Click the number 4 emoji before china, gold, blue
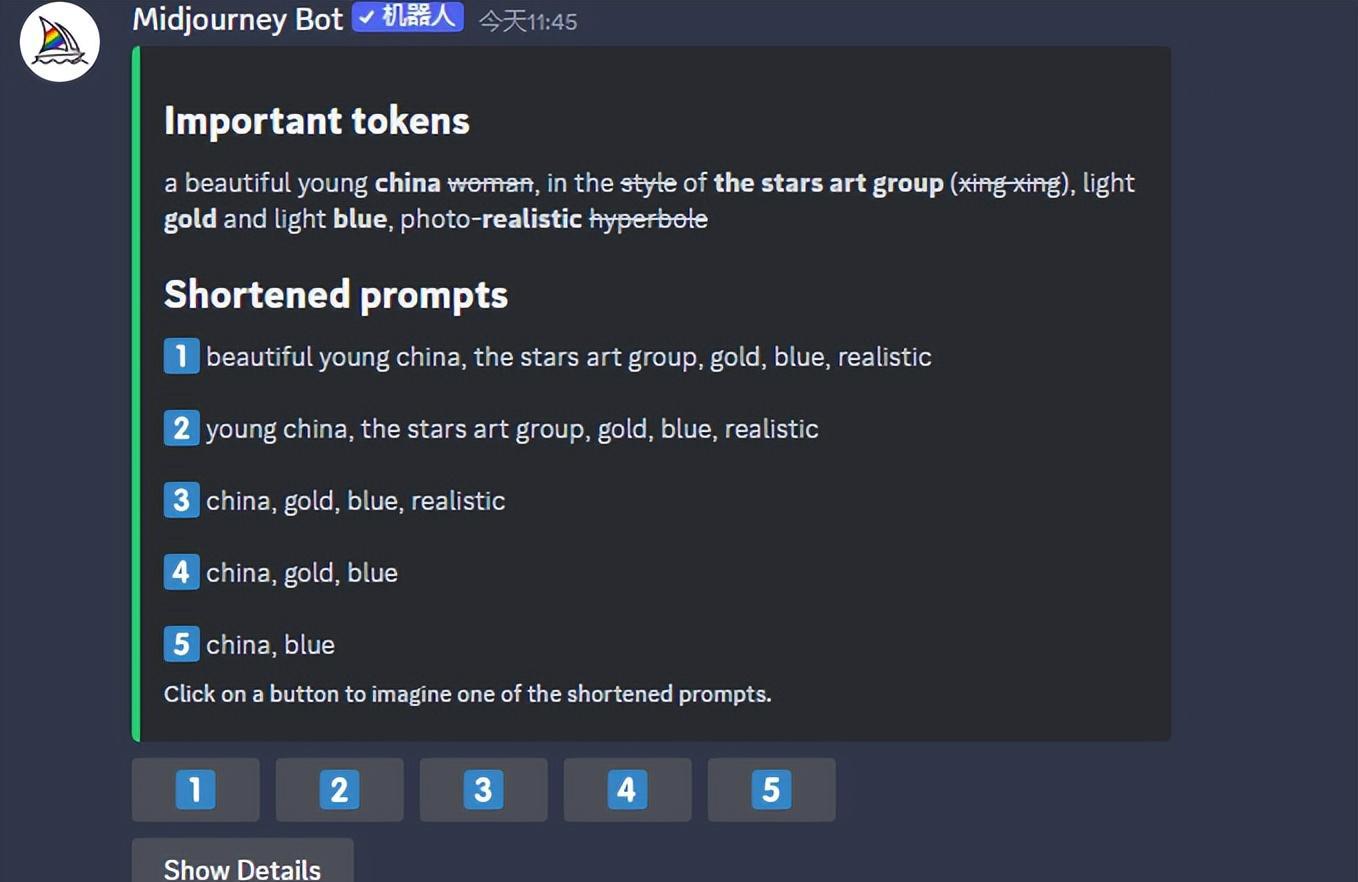The image size is (1358, 882). pyautogui.click(x=181, y=572)
